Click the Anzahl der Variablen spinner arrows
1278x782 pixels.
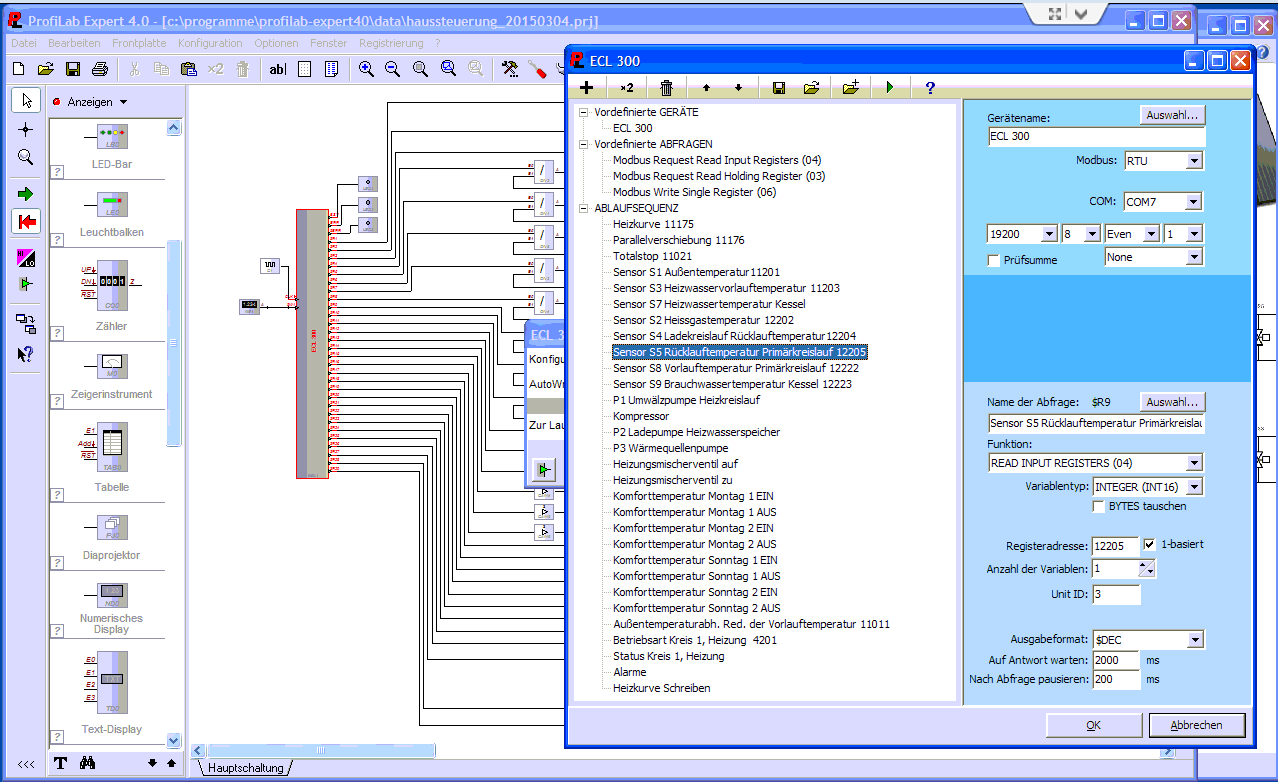tap(1147, 569)
